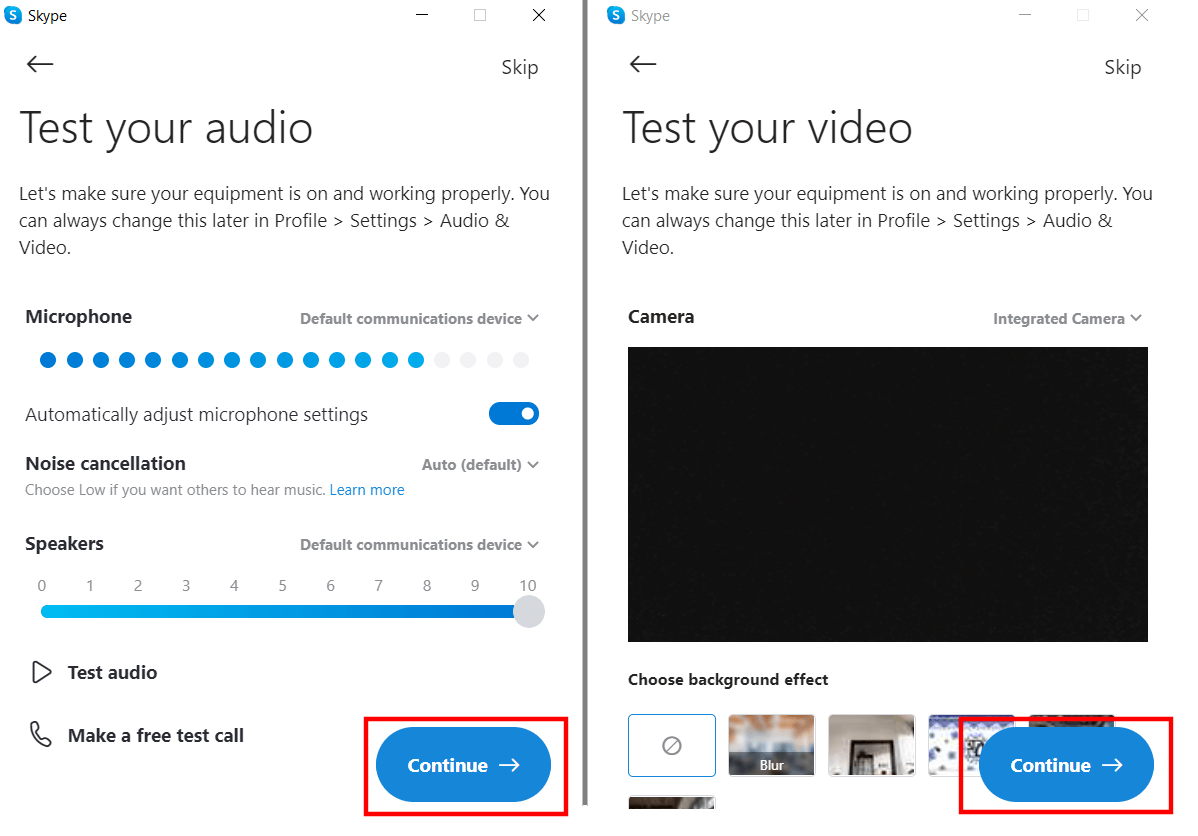Select the room interior background thumbnail
Screen dimensions: 1198x836
872,745
